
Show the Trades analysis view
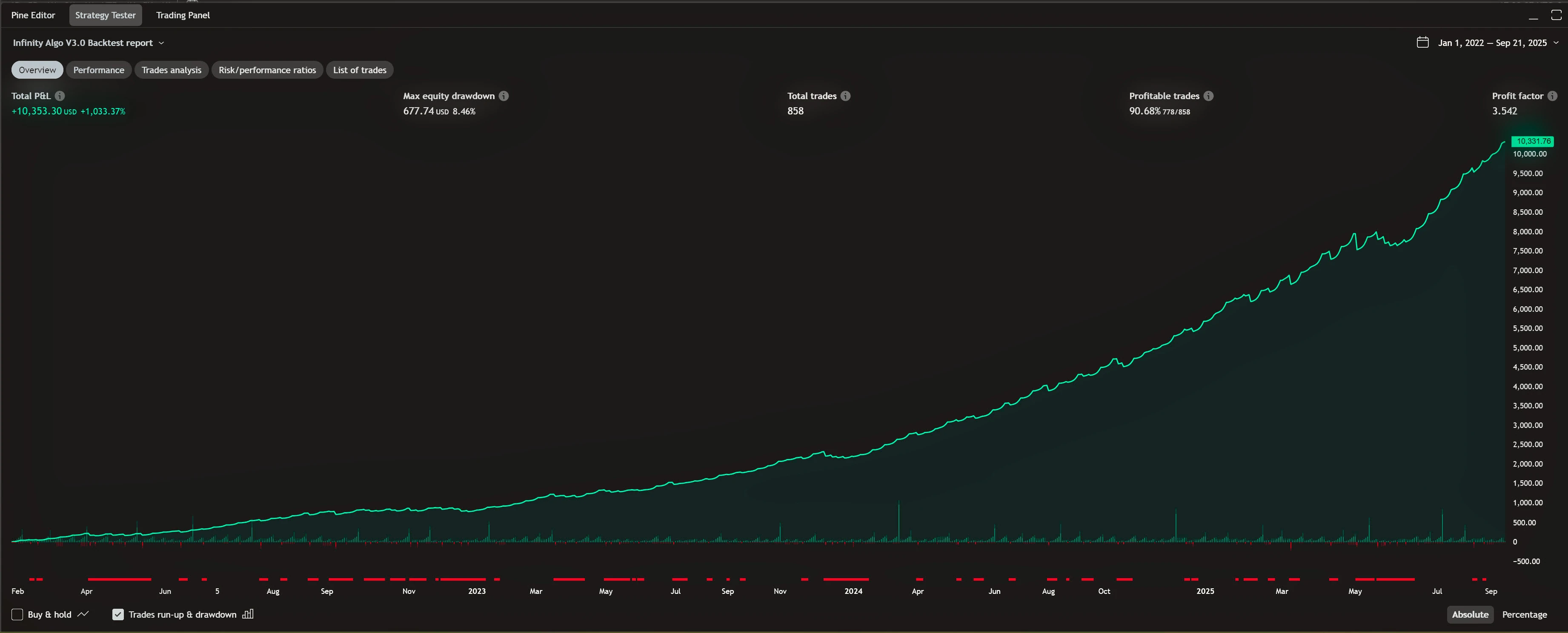[171, 70]
